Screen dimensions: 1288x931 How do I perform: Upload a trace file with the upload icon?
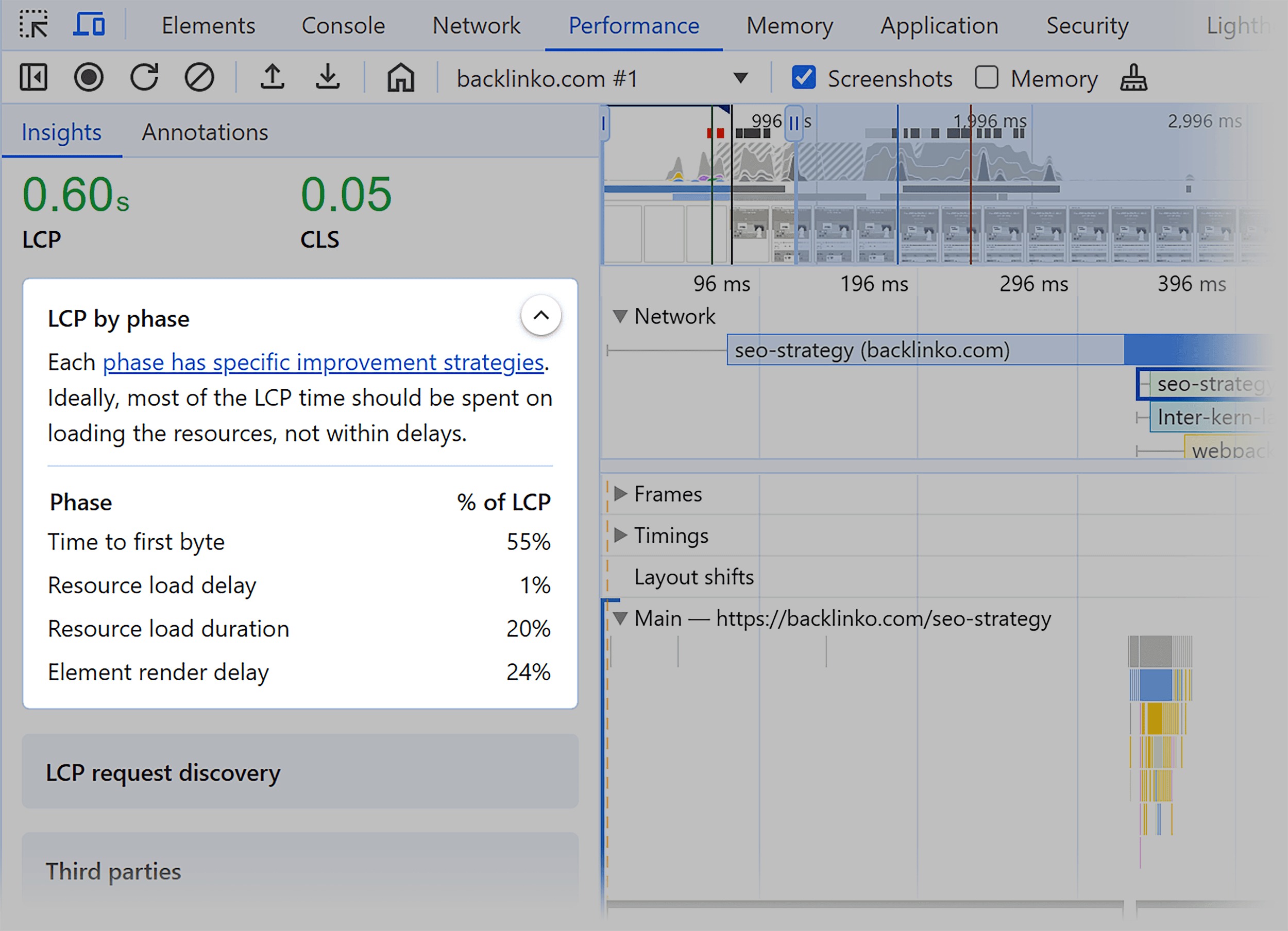tap(273, 77)
